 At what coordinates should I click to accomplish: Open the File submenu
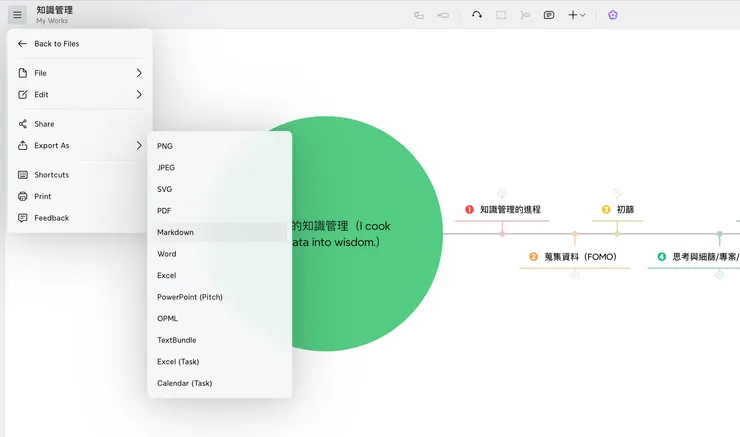(80, 73)
